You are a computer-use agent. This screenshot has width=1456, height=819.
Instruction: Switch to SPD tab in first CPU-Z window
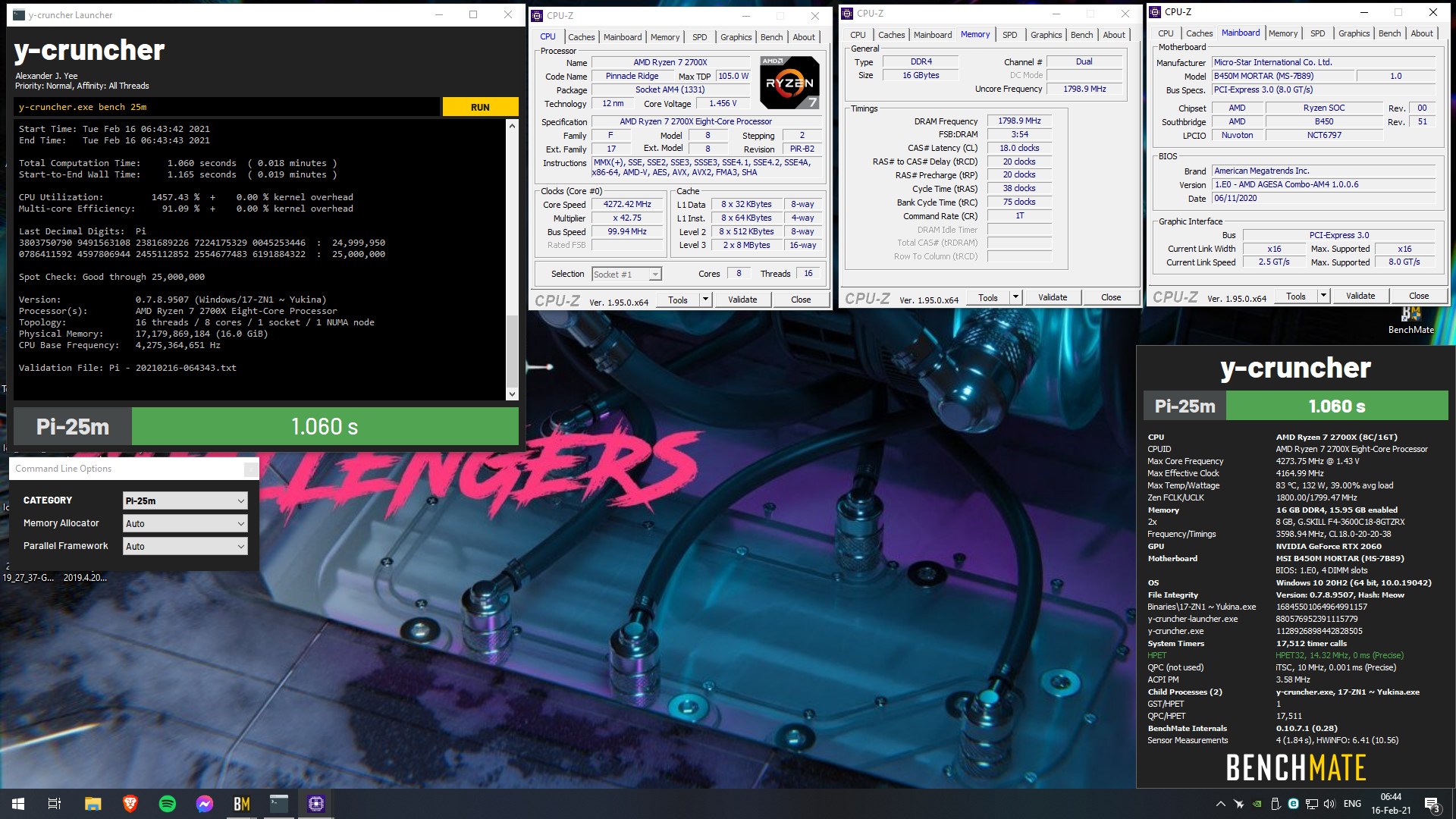[x=699, y=37]
